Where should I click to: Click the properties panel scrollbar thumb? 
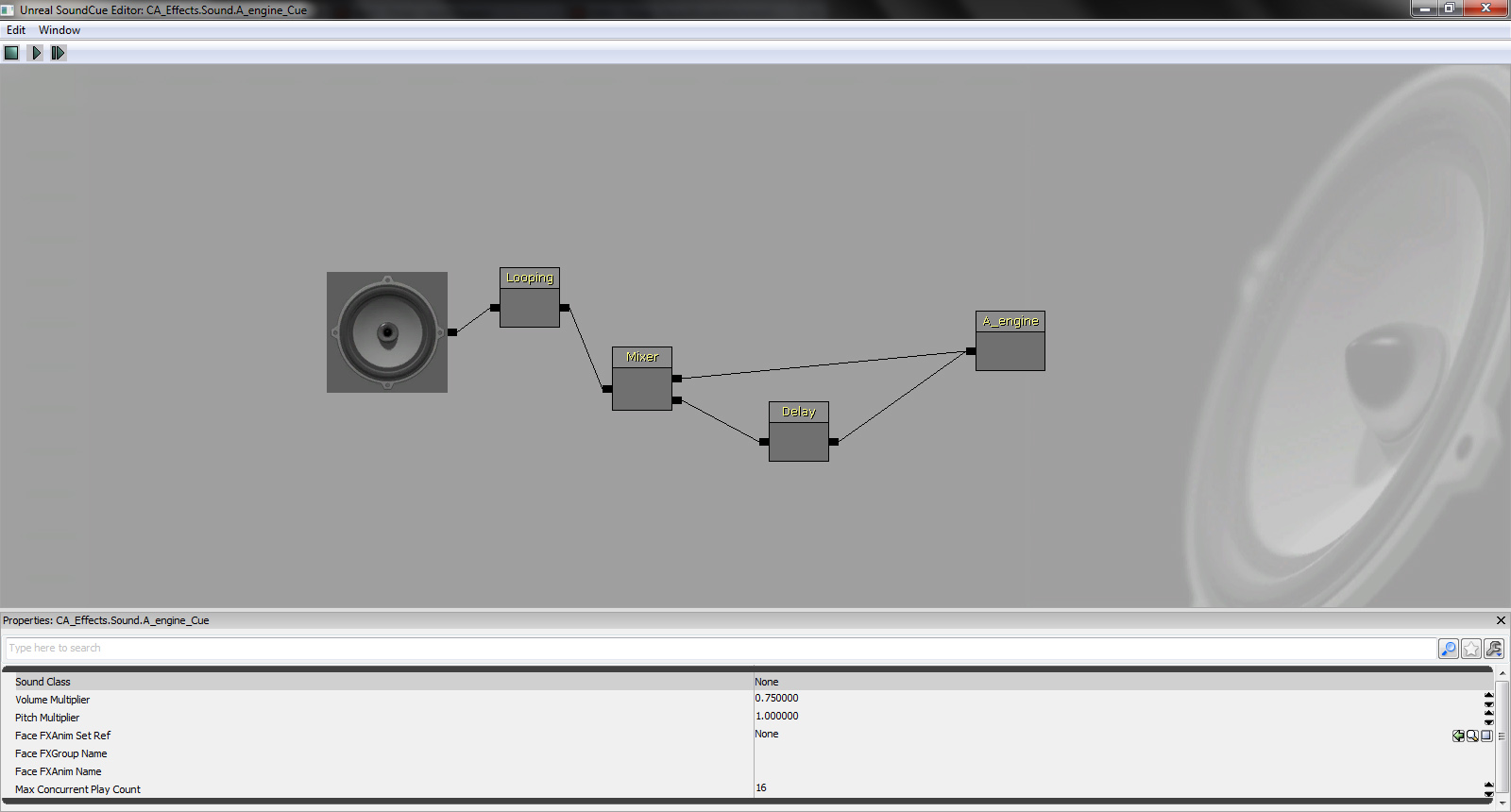click(1503, 736)
